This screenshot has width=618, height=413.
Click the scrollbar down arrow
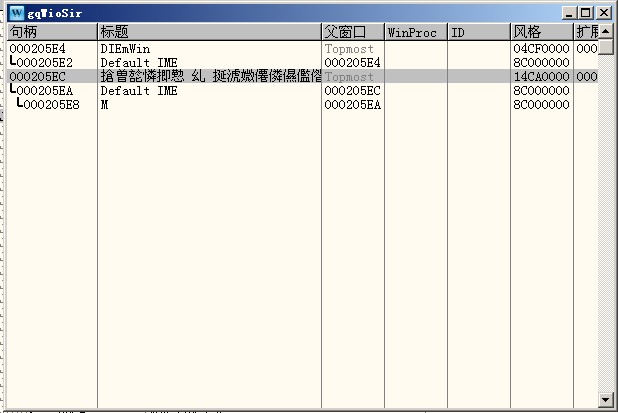pyautogui.click(x=604, y=400)
